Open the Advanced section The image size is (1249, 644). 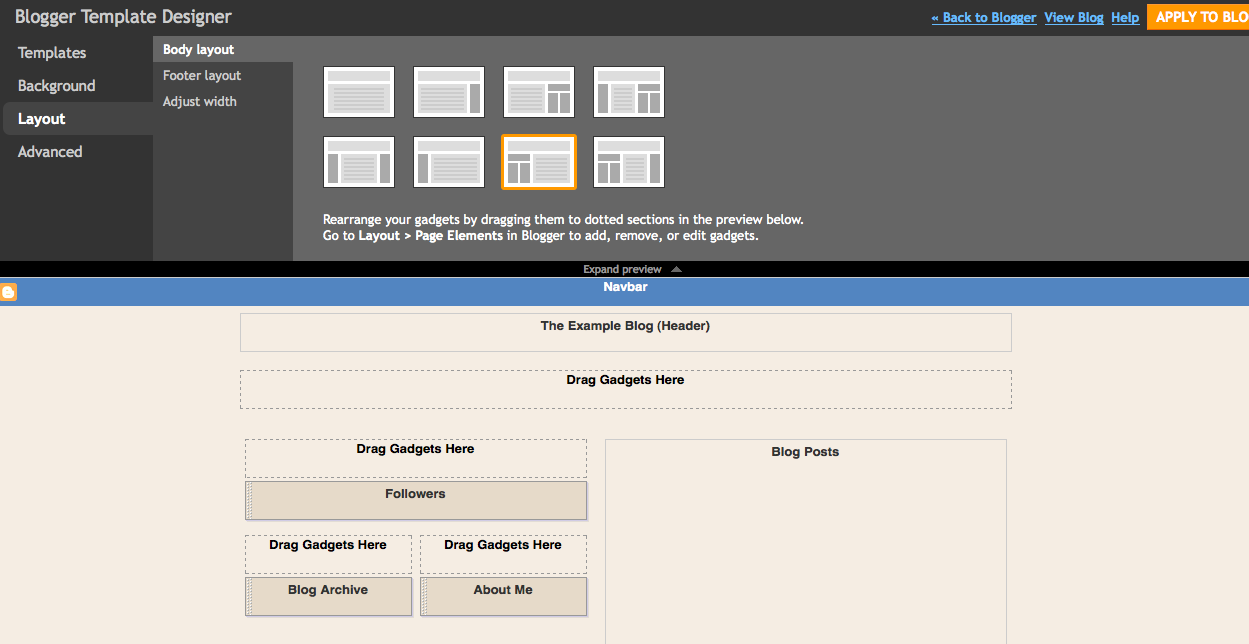[x=50, y=152]
